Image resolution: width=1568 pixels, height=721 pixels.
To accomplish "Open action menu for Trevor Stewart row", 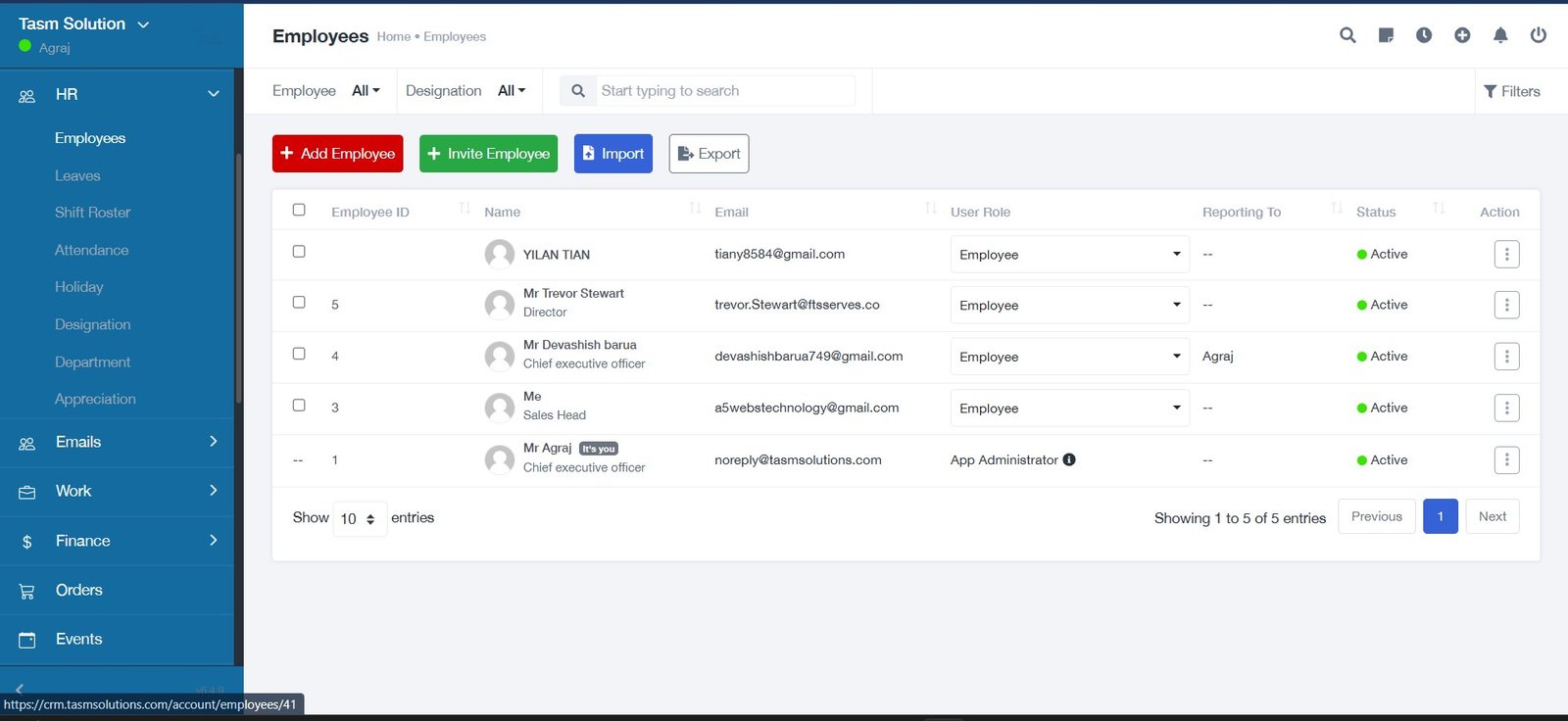I will [1507, 306].
